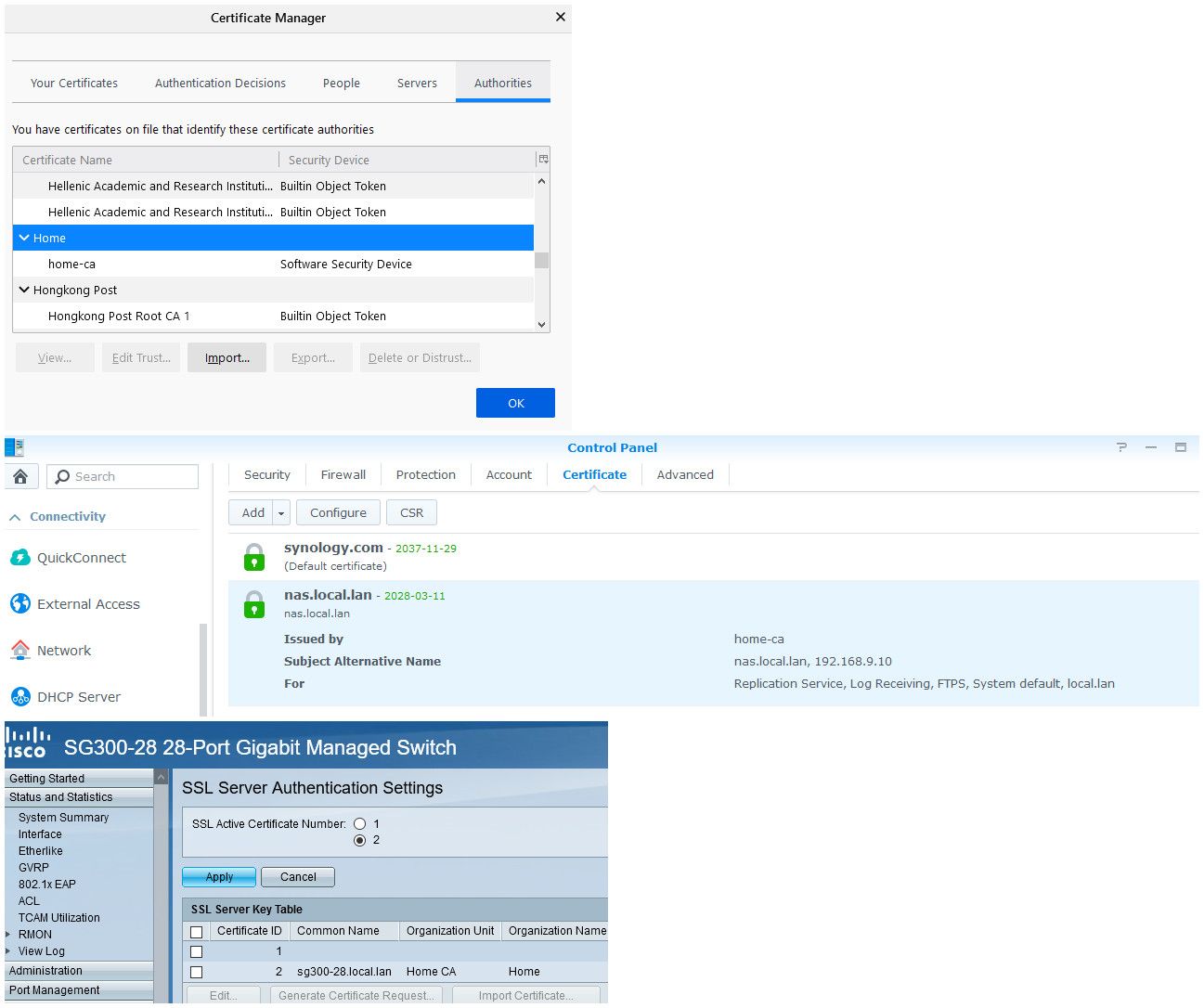
Task: Collapse the Hongkong Post group
Action: [24, 290]
